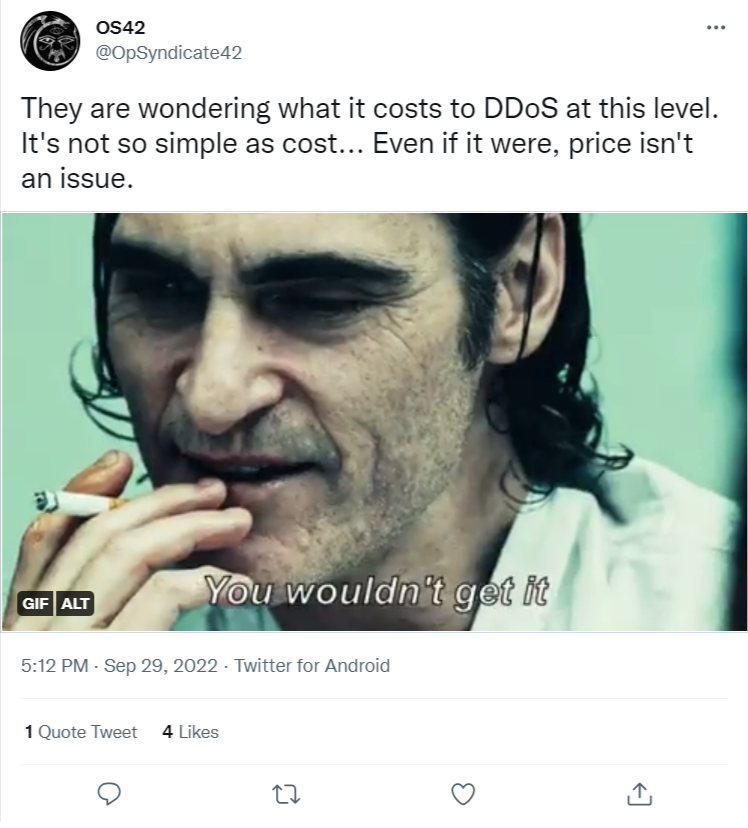This screenshot has width=748, height=828.
Task: Click the cigarette in the GIF image
Action: [x=77, y=503]
